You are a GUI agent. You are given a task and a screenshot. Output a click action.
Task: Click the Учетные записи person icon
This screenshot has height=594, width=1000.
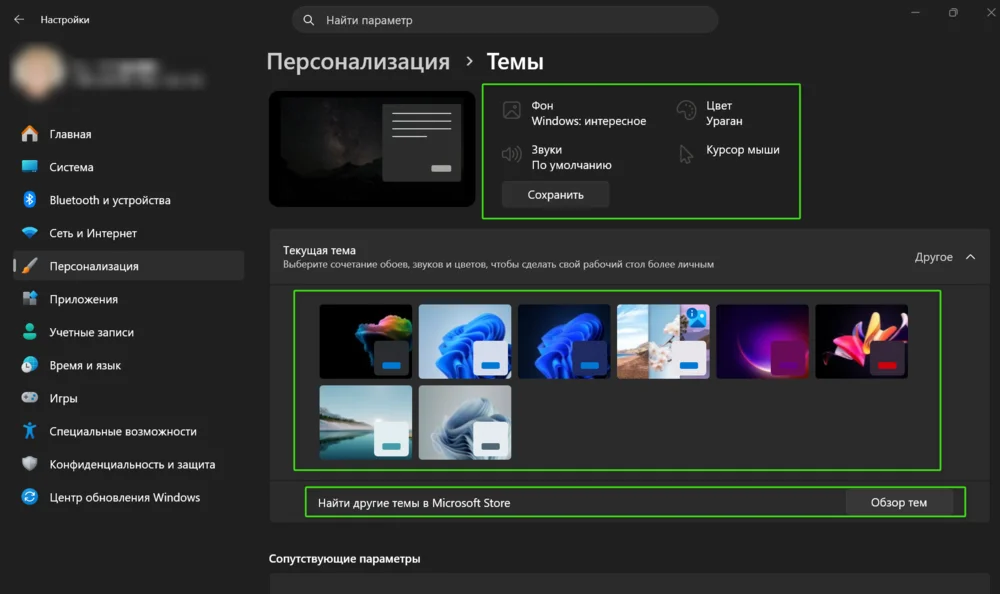coord(29,332)
